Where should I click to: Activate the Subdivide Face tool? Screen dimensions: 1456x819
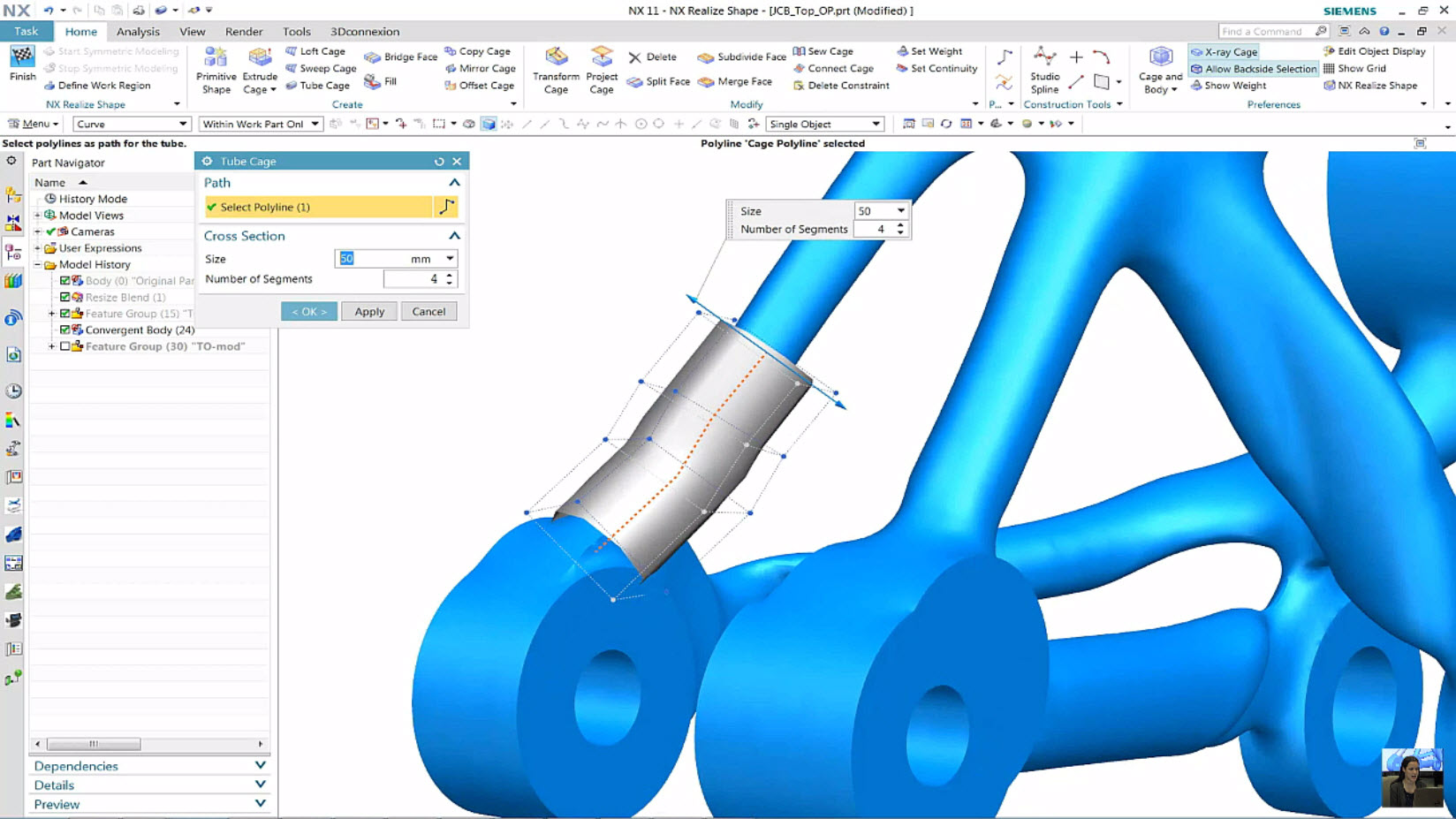click(x=740, y=56)
